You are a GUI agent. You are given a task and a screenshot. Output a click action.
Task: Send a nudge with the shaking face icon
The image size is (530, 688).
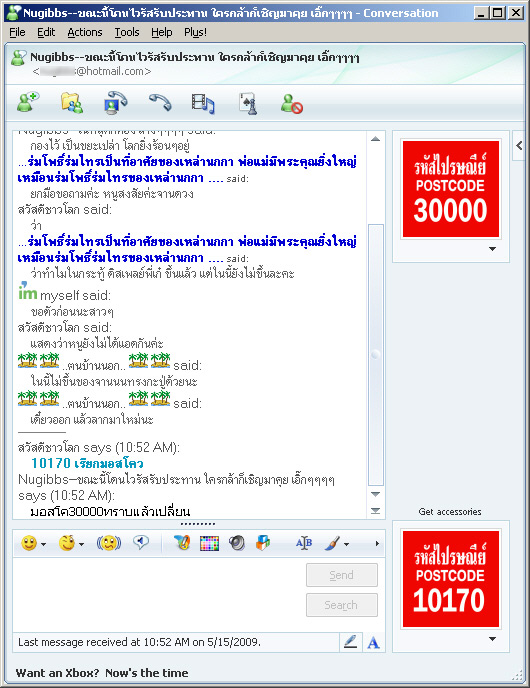point(108,544)
